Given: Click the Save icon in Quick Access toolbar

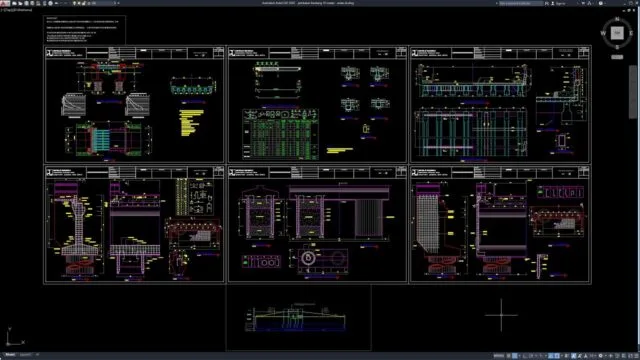Looking at the screenshot, I should [x=27, y=3].
